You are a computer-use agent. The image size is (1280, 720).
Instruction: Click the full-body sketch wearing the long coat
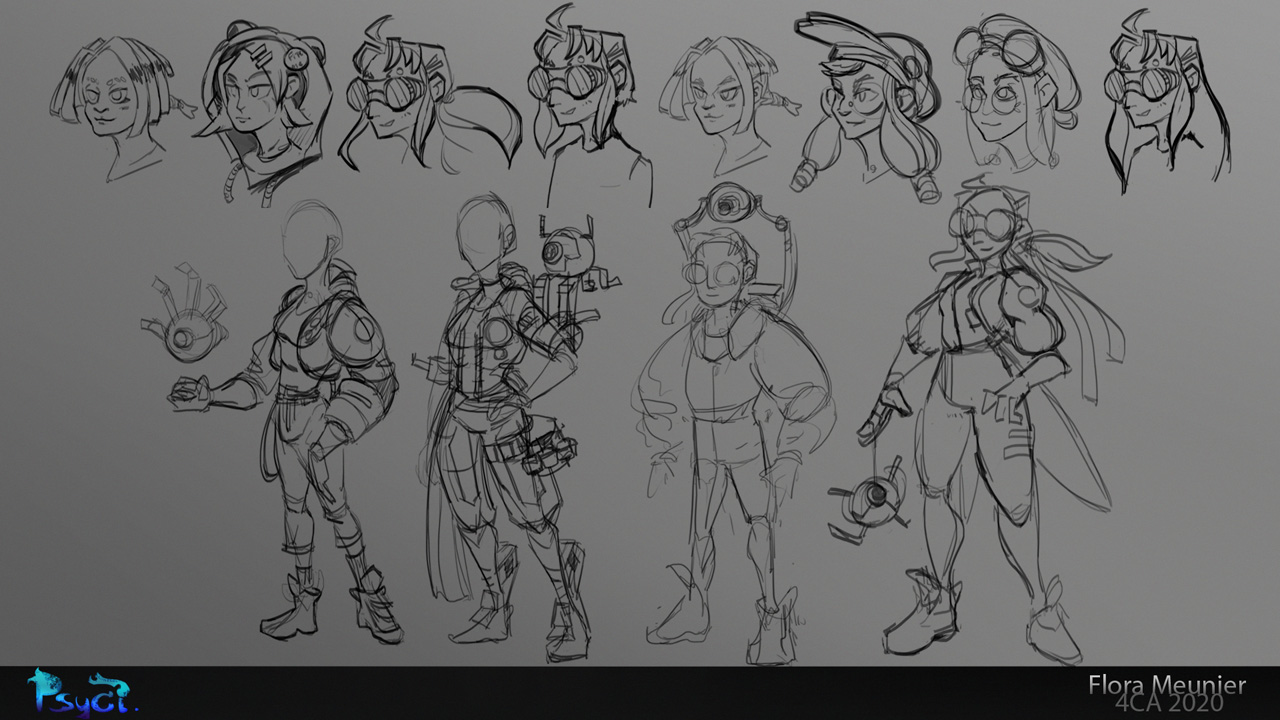[508, 428]
